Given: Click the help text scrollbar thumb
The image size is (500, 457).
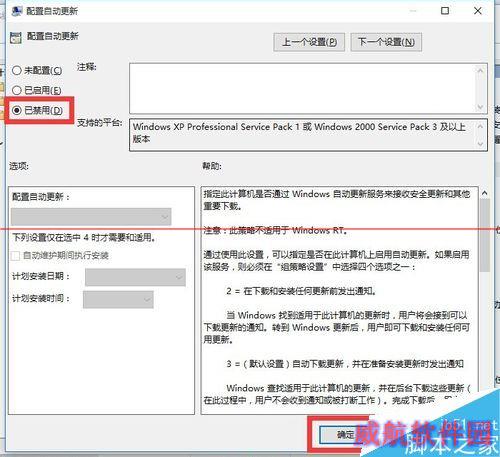Looking at the screenshot, I should tap(485, 235).
